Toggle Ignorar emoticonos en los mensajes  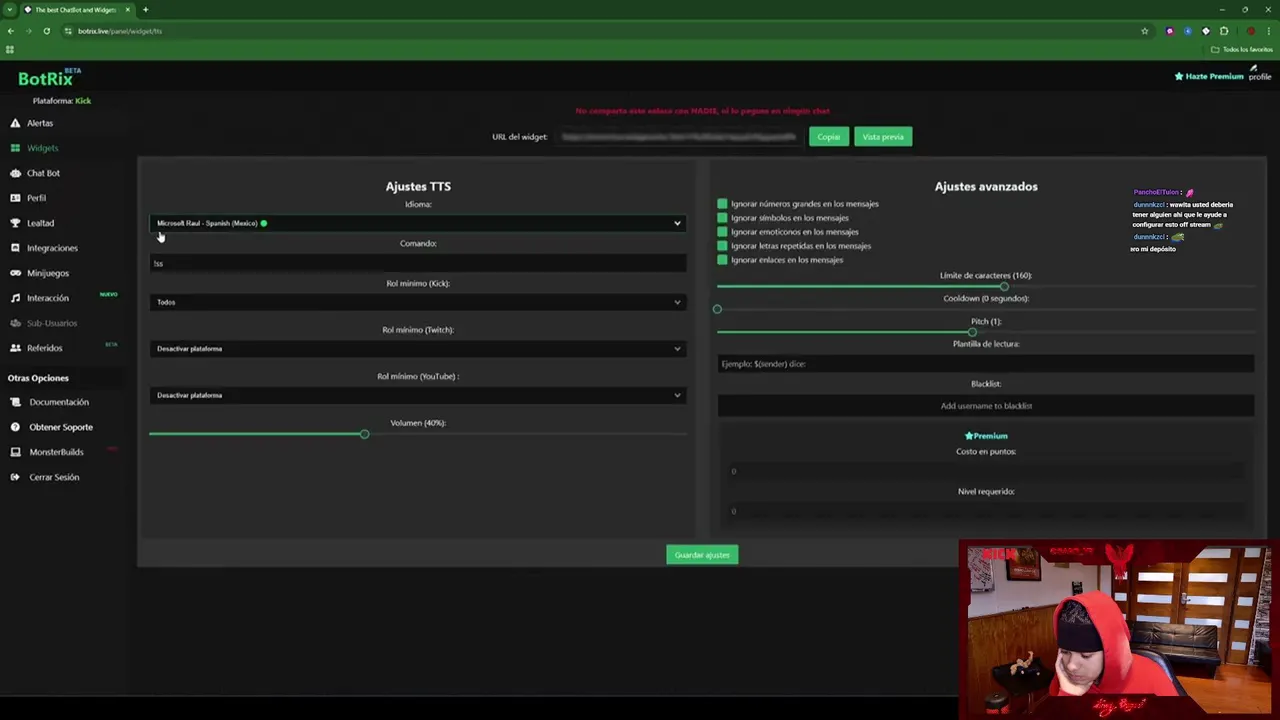722,232
